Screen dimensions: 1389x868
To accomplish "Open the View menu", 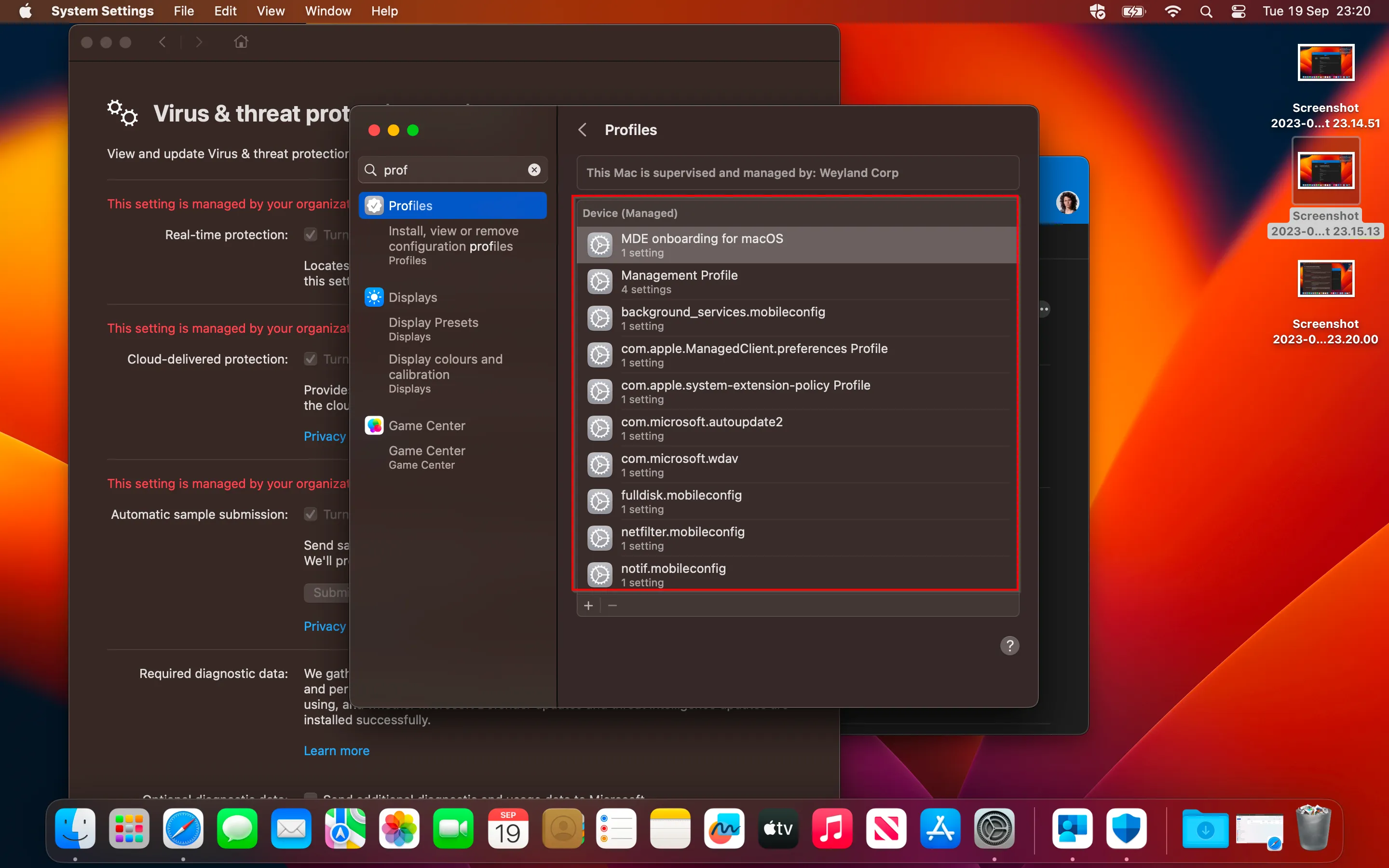I will (271, 11).
